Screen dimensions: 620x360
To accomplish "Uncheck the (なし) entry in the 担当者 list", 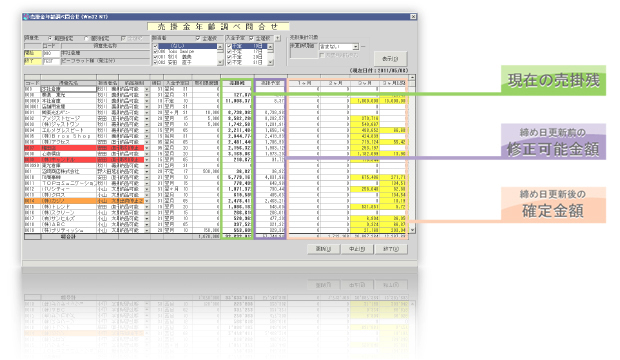I will point(156,46).
